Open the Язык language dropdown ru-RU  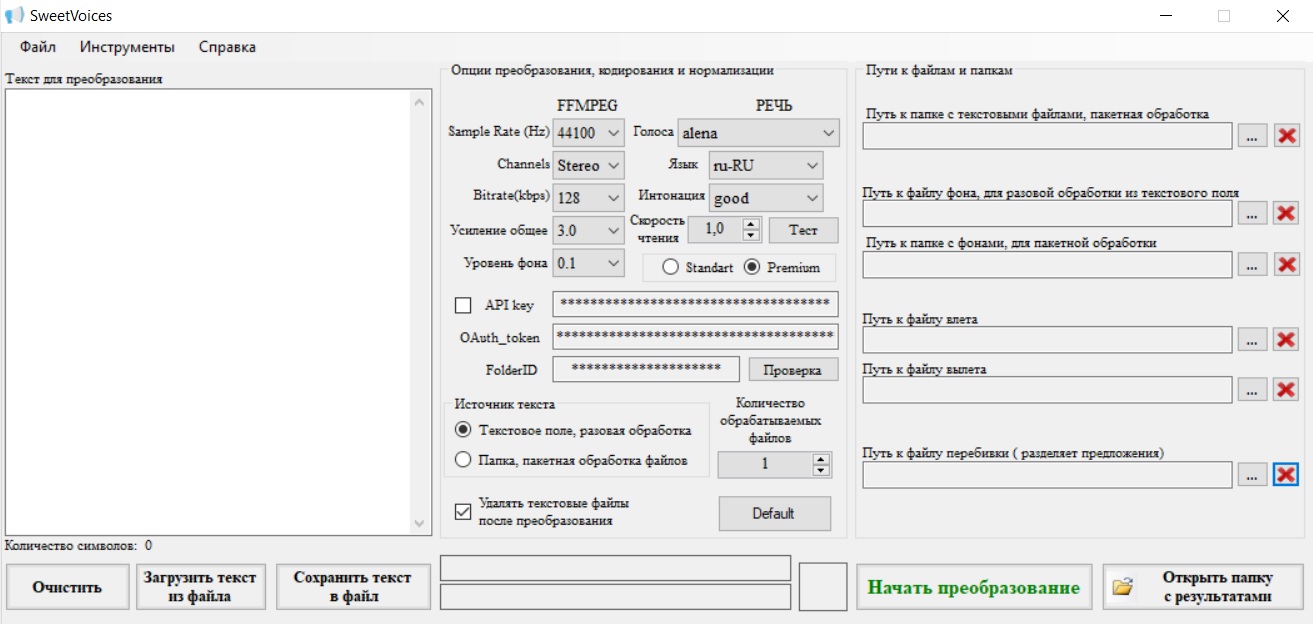[766, 165]
